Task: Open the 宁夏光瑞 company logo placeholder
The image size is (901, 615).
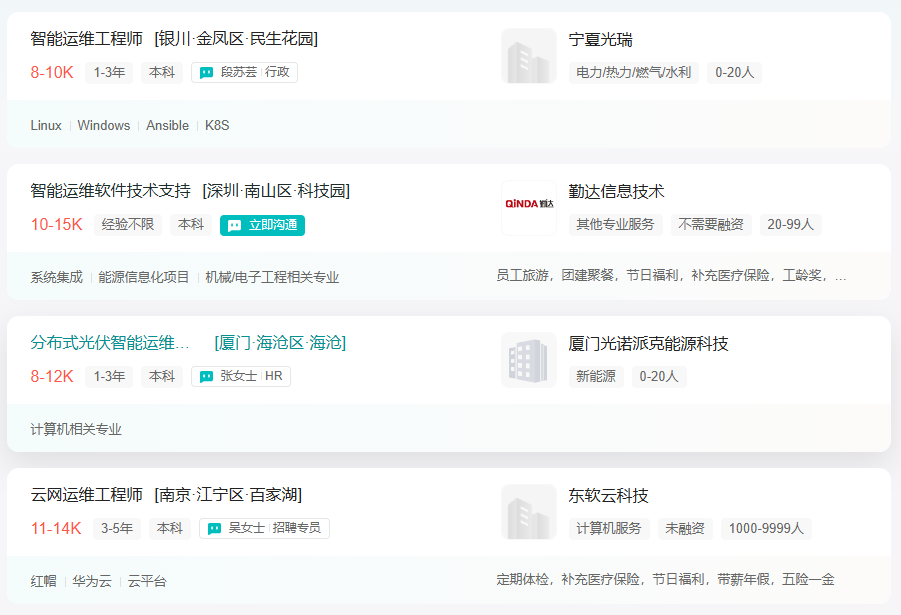Action: [x=529, y=56]
